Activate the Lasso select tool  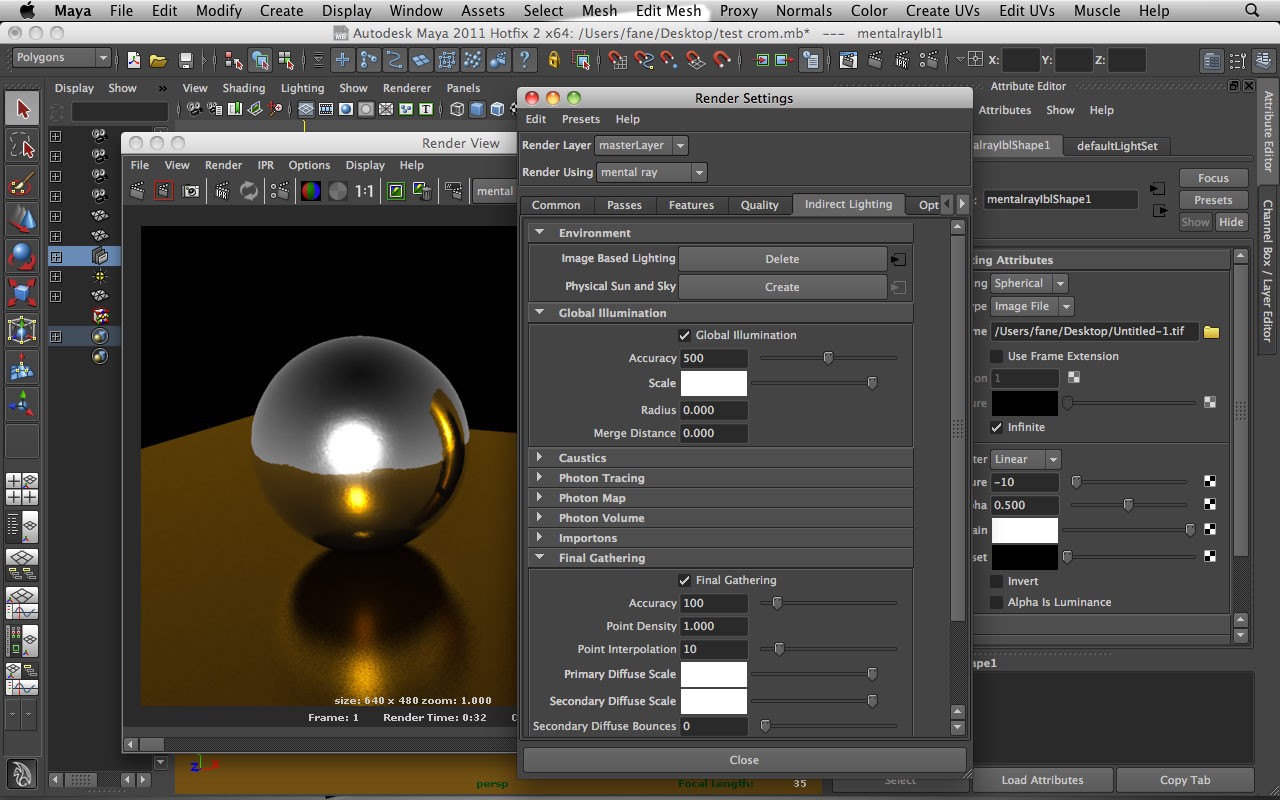(22, 147)
